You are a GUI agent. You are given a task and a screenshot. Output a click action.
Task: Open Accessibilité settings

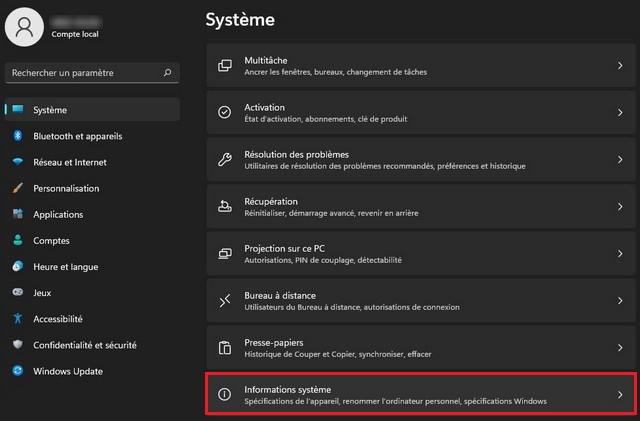click(x=92, y=319)
